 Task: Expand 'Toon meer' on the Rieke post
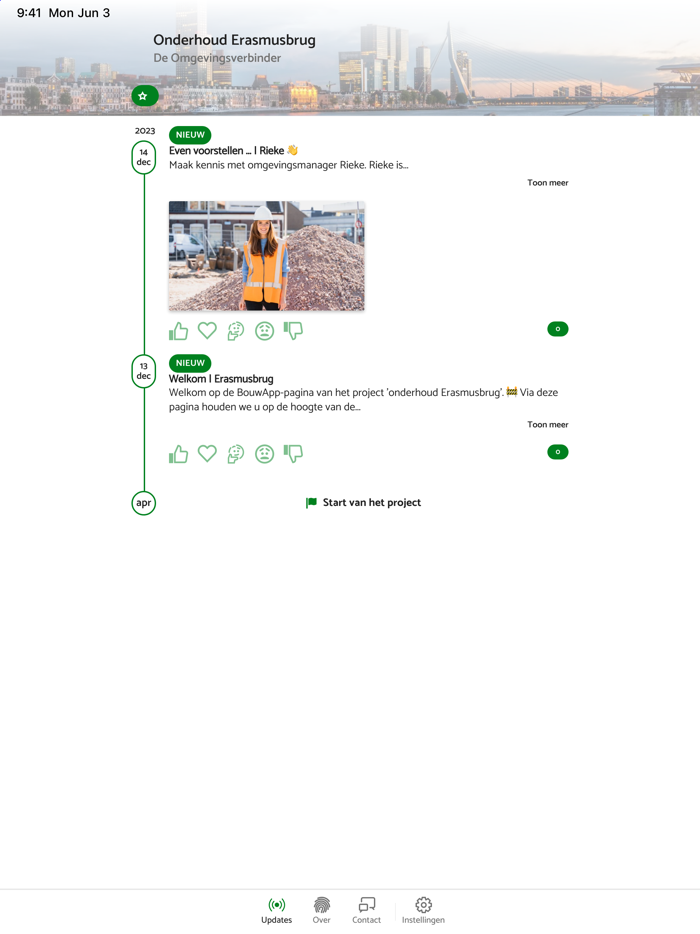coord(547,183)
